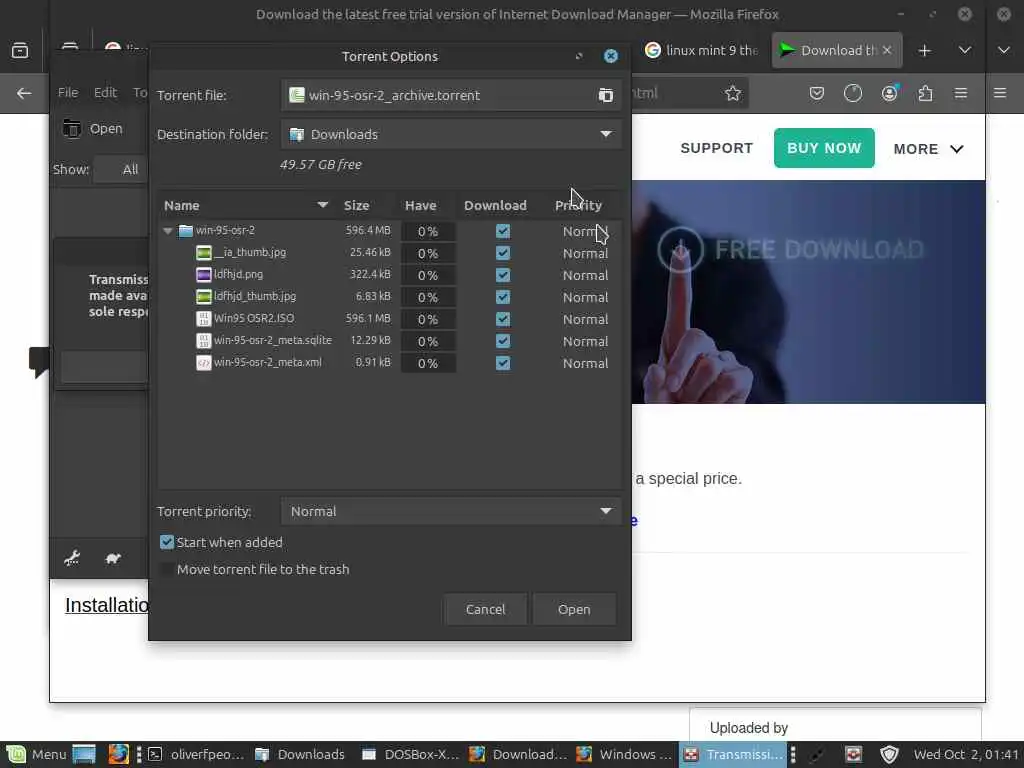The image size is (1024, 768).
Task: Uncheck download for win-95-osr-2_meta.xml
Action: (x=502, y=363)
